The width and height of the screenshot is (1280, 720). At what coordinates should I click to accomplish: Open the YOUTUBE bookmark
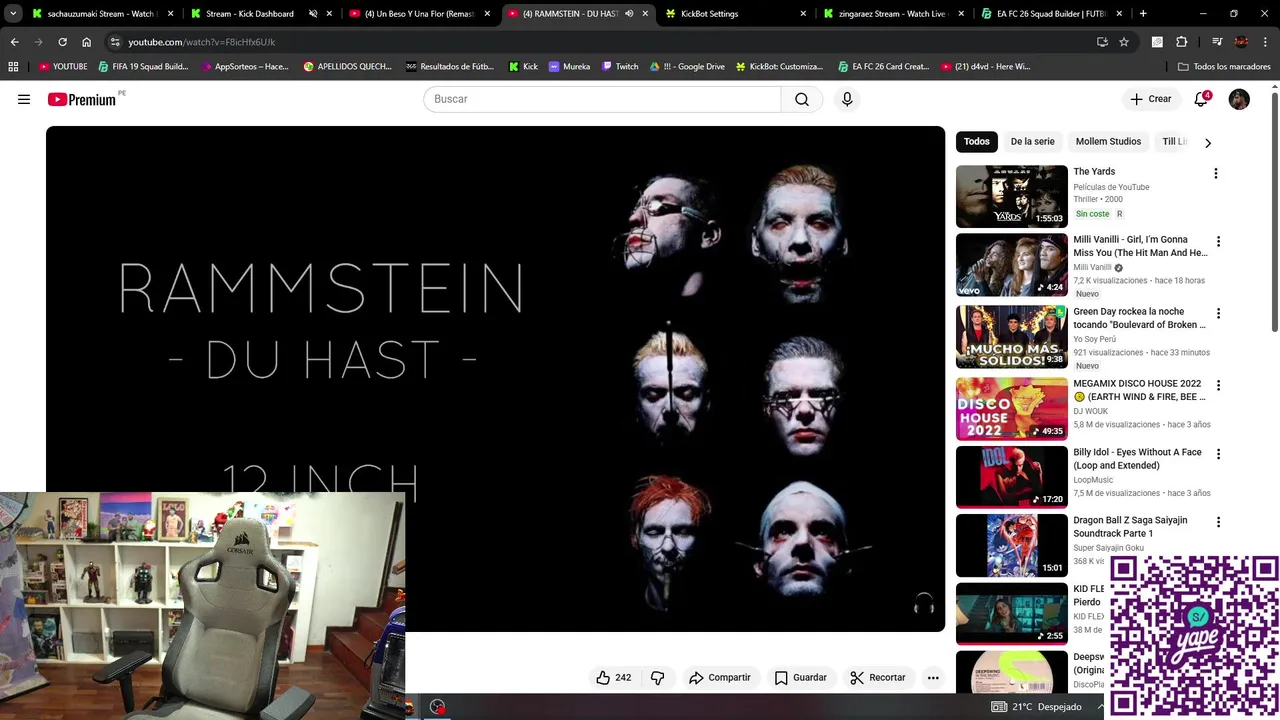pyautogui.click(x=63, y=67)
